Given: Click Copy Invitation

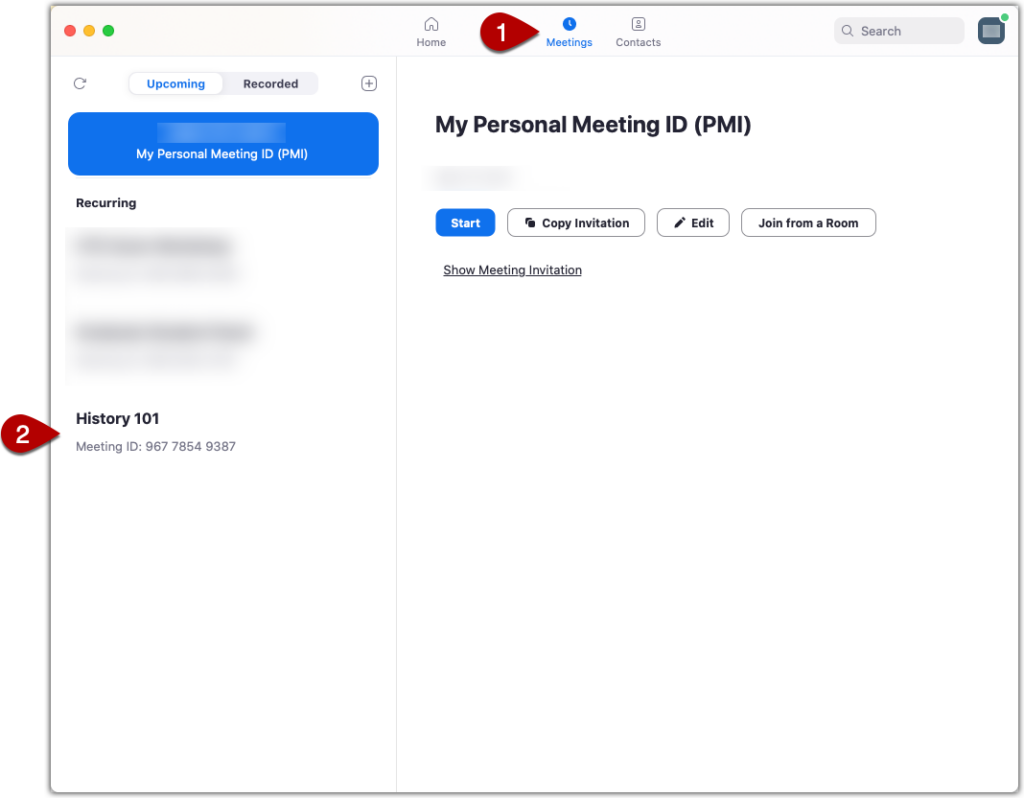Looking at the screenshot, I should click(x=576, y=222).
